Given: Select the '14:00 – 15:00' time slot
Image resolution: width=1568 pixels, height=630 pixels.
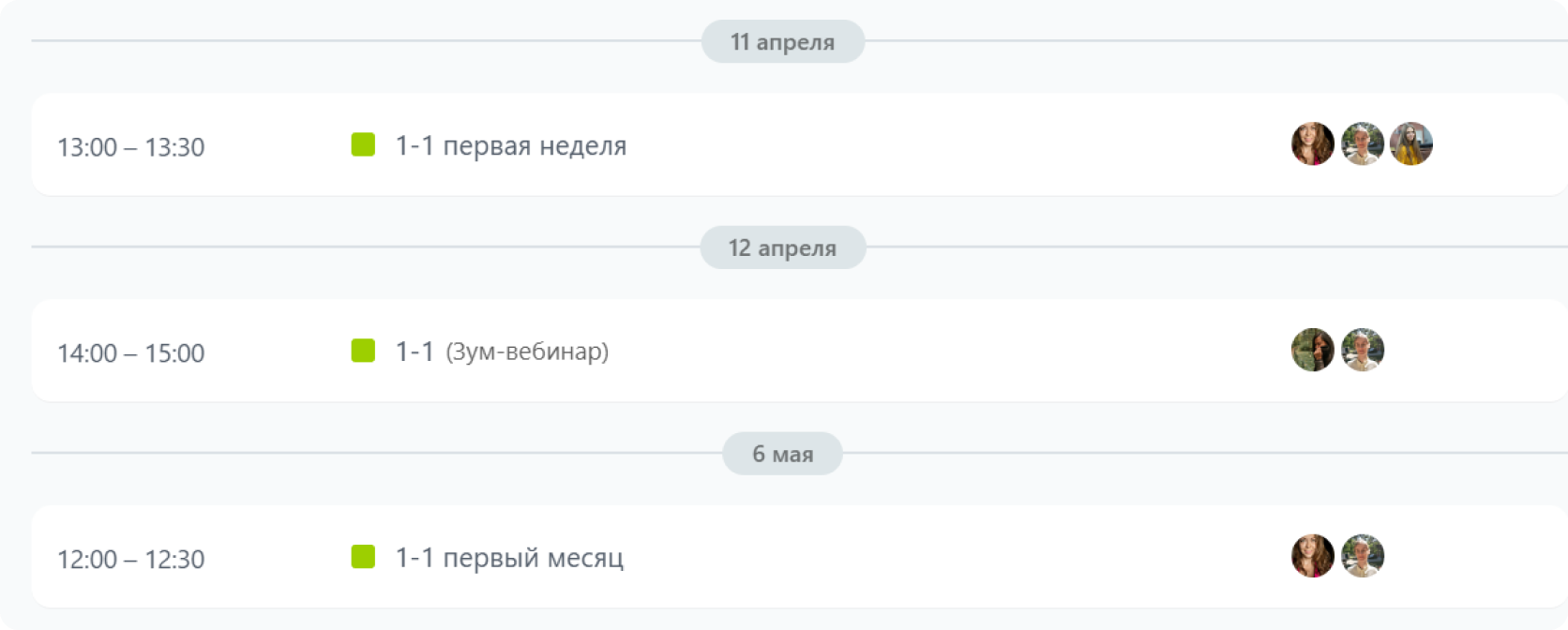Looking at the screenshot, I should pyautogui.click(x=131, y=352).
